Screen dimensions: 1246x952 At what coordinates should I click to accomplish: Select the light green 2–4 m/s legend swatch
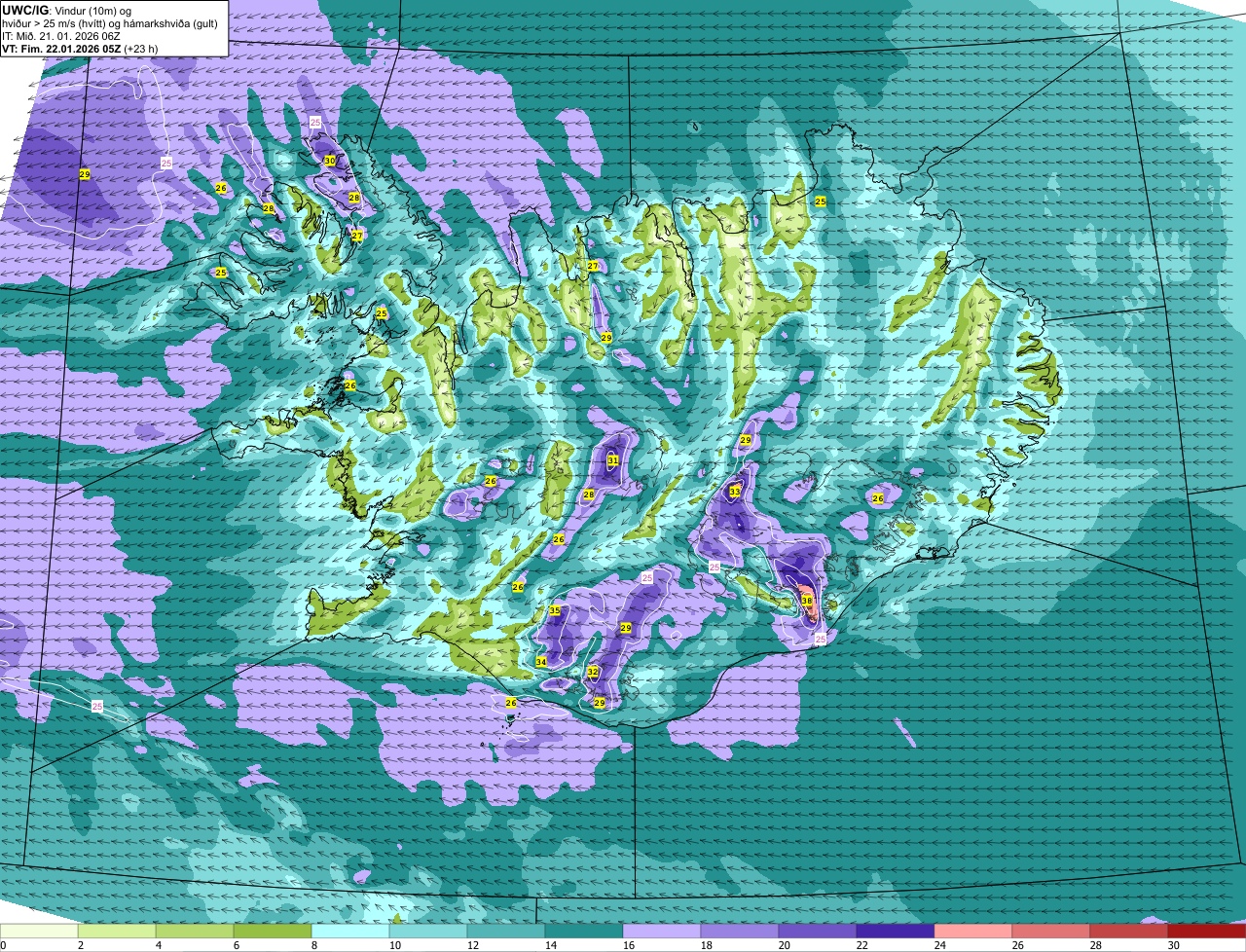pos(117,931)
